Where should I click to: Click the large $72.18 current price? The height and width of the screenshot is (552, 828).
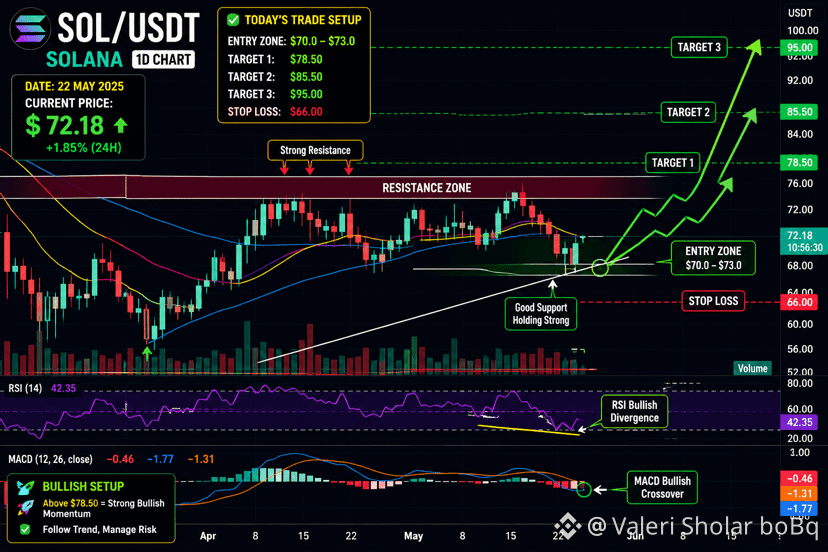pos(64,126)
